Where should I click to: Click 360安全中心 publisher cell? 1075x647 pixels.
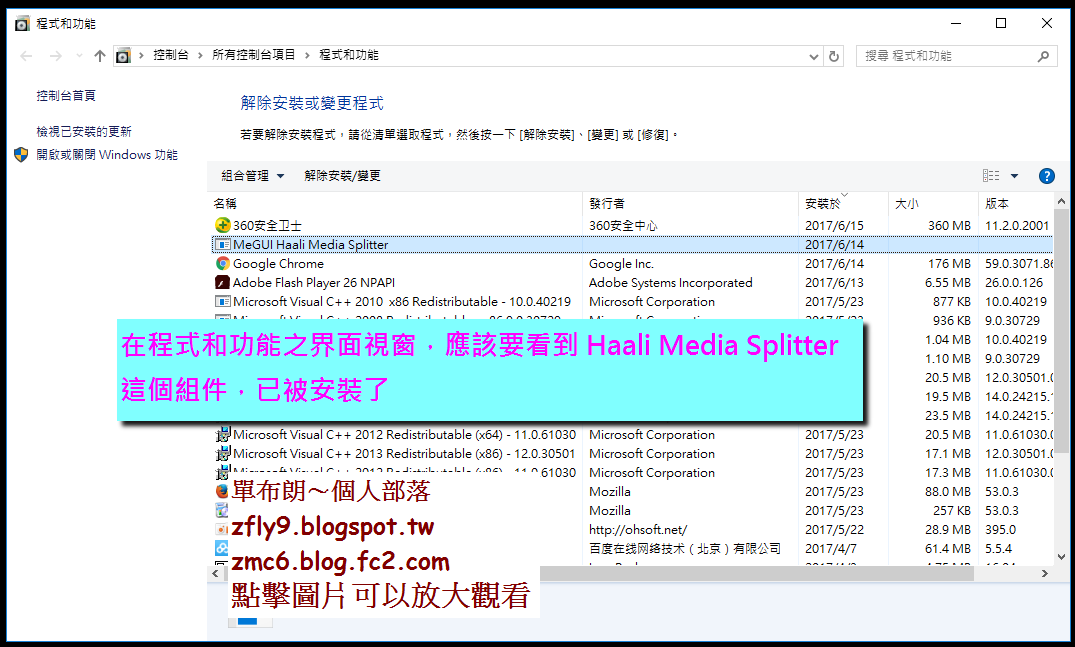623,225
